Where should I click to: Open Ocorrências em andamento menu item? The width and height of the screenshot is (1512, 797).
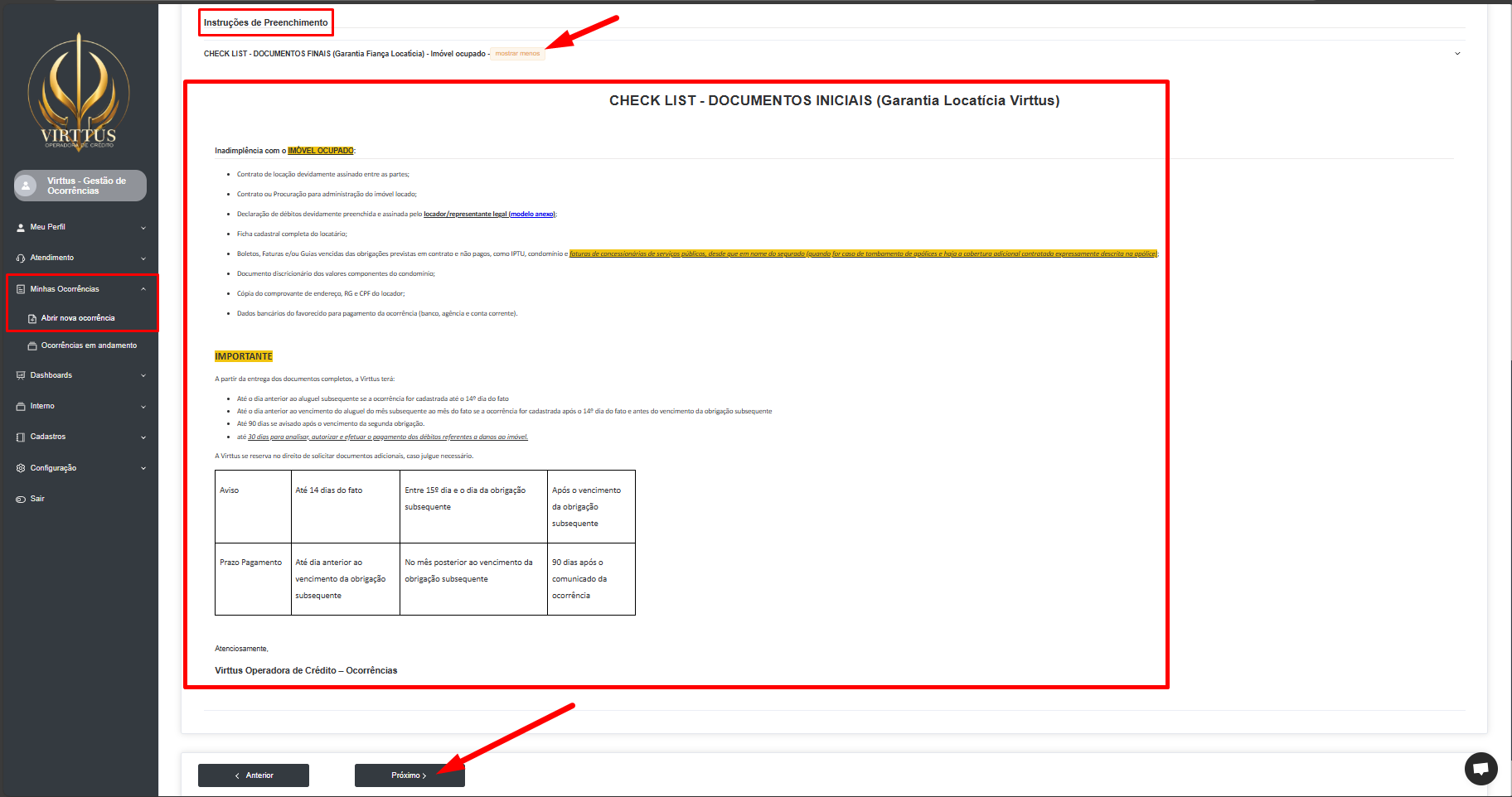coord(89,345)
